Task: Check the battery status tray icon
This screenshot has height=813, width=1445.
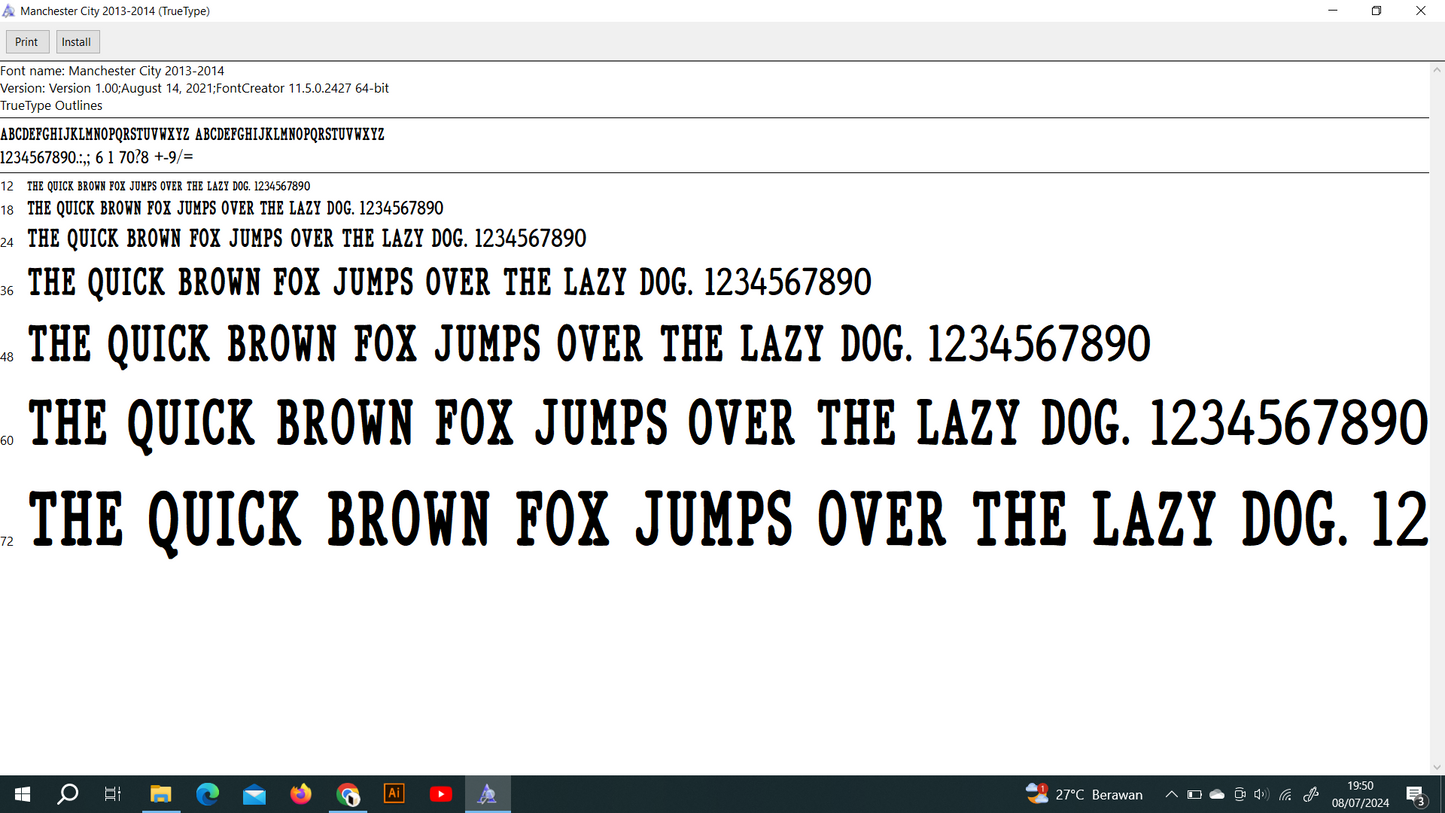Action: click(1194, 795)
